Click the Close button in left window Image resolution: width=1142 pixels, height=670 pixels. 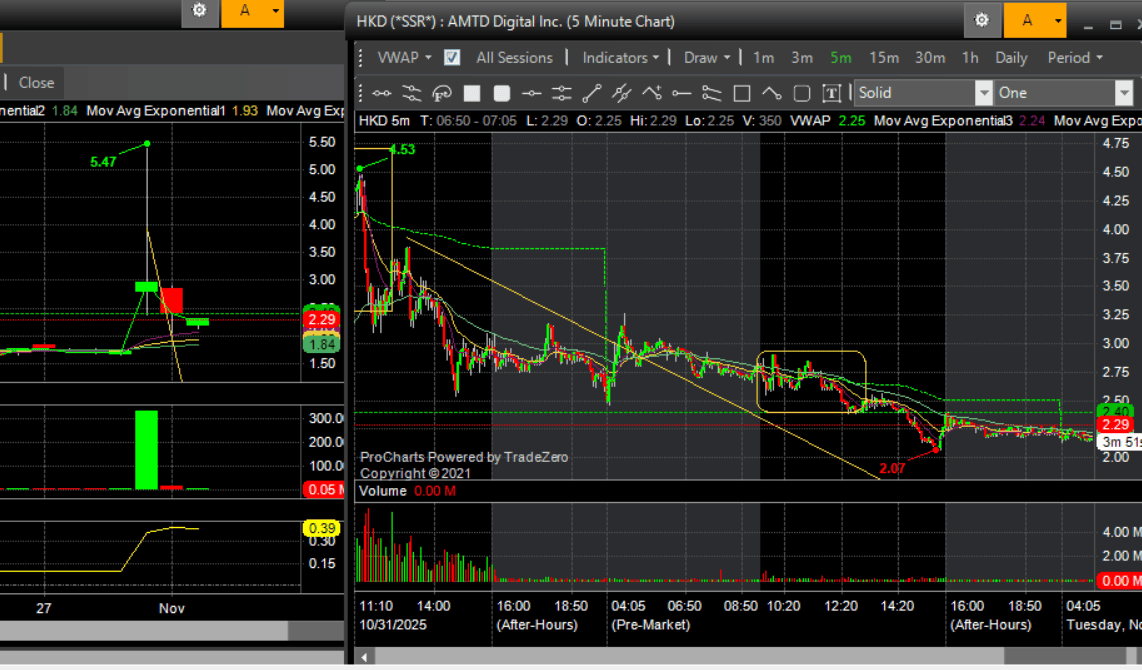point(36,82)
